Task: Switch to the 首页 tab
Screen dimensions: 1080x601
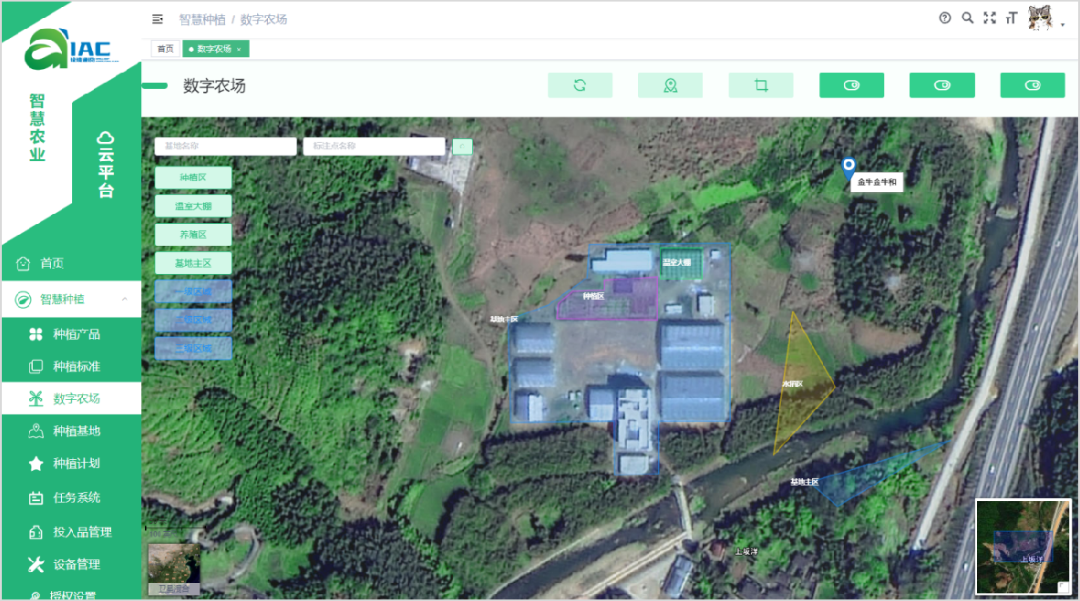Action: click(165, 48)
